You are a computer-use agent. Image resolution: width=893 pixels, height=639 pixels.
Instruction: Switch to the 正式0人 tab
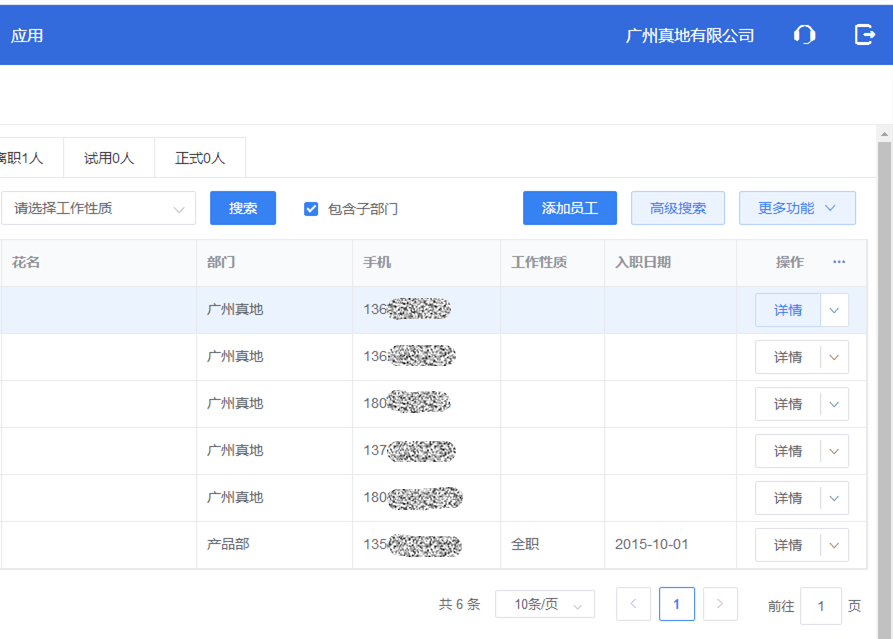(199, 157)
